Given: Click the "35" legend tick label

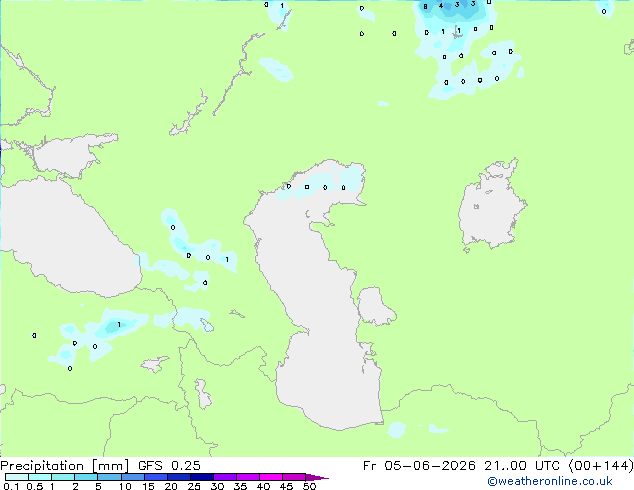Looking at the screenshot, I should pos(240,486).
